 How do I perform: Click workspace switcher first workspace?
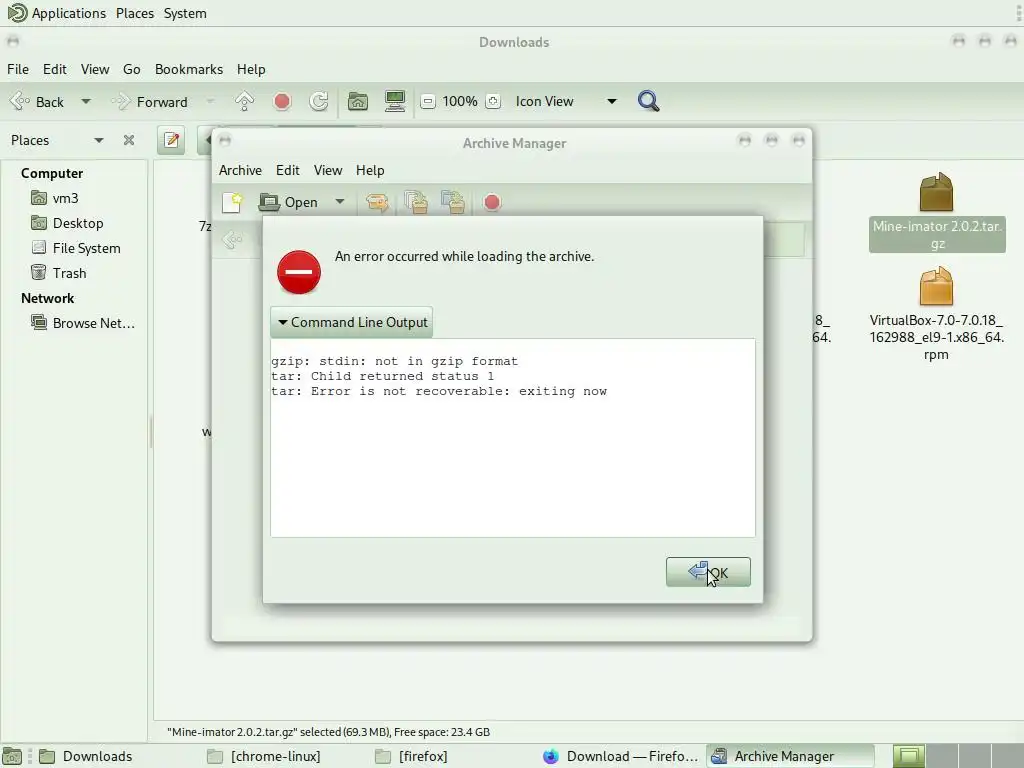pyautogui.click(x=909, y=756)
